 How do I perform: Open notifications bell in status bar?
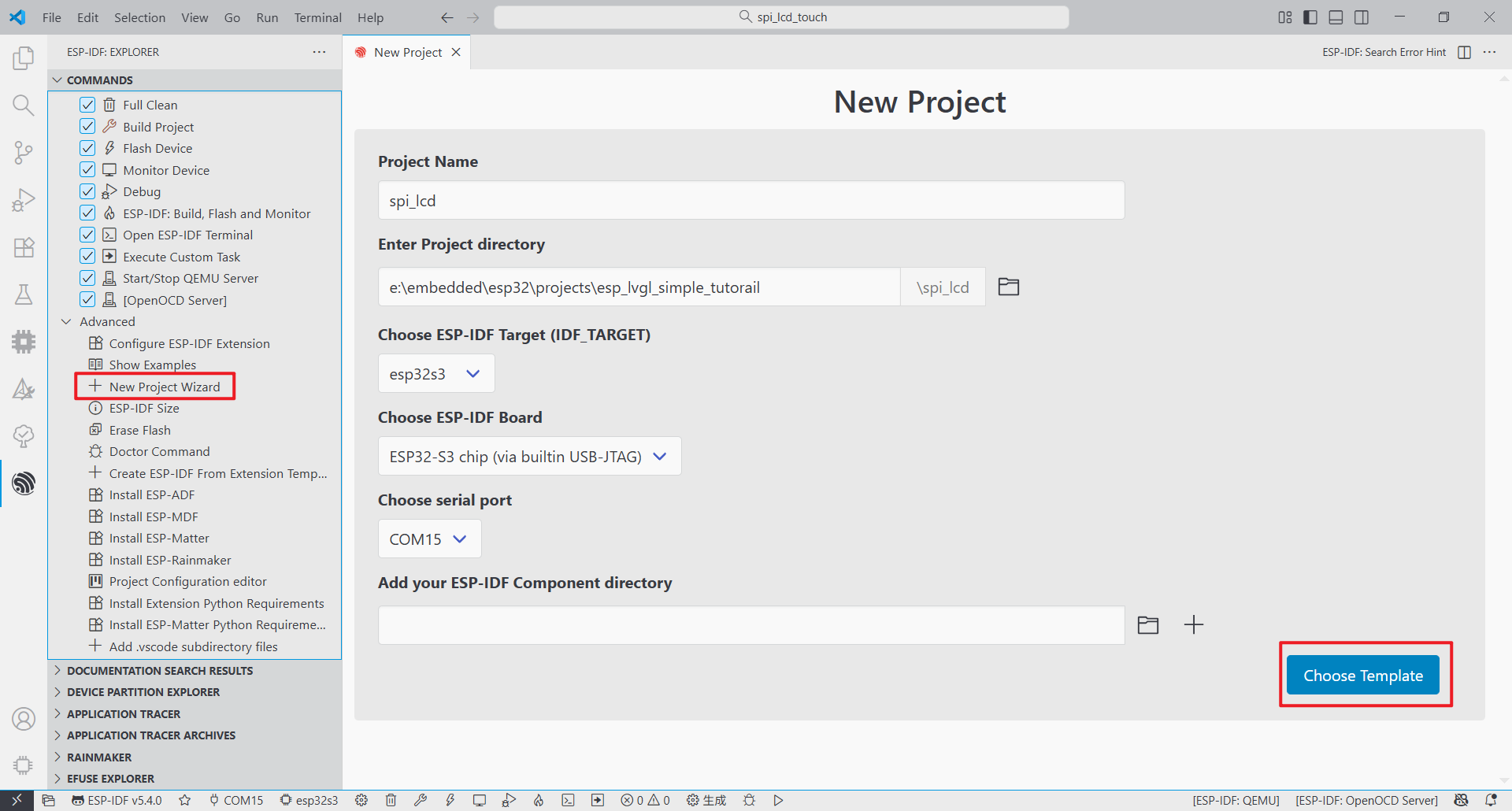(1491, 800)
